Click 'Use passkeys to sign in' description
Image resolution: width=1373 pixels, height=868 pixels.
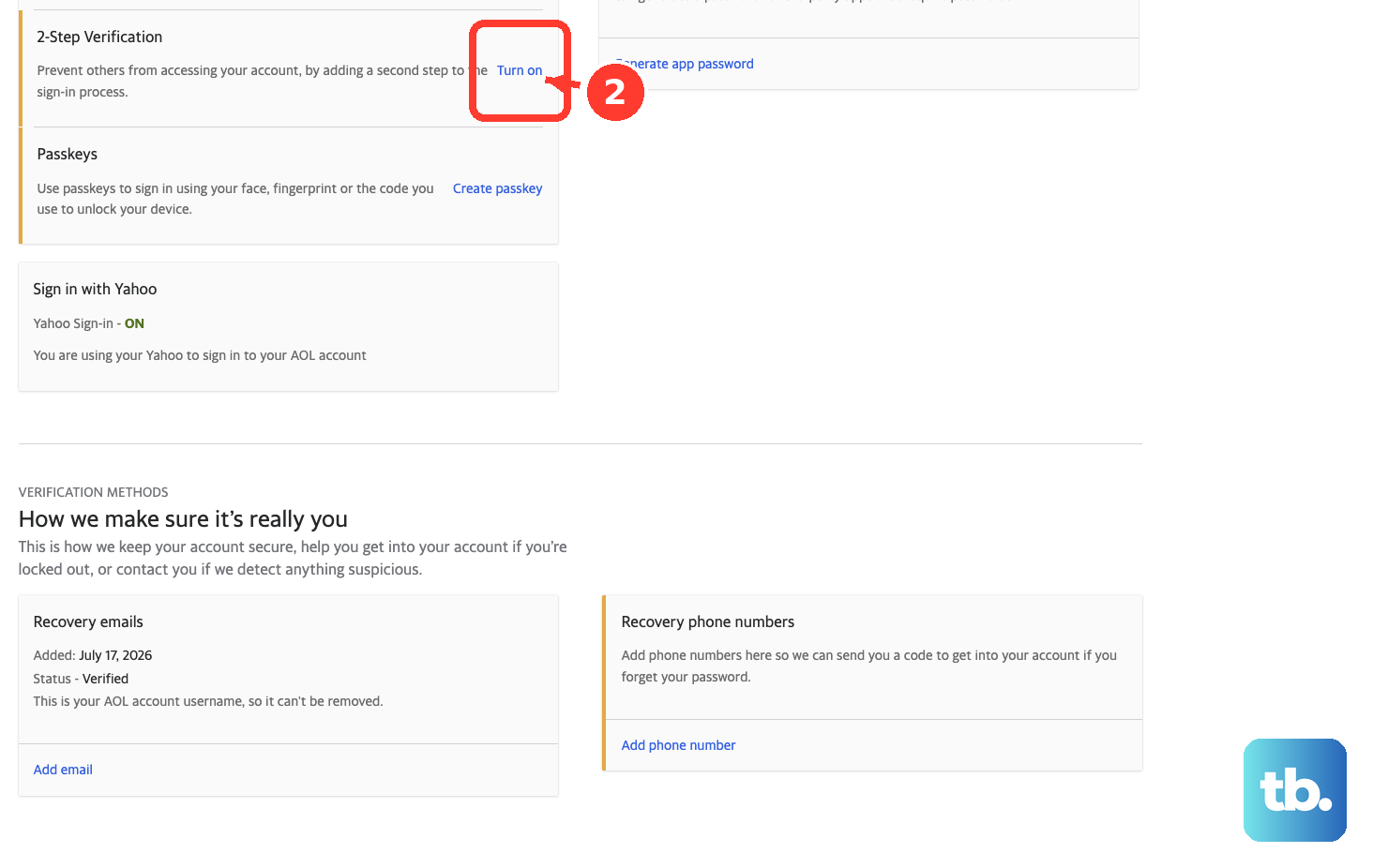235,199
